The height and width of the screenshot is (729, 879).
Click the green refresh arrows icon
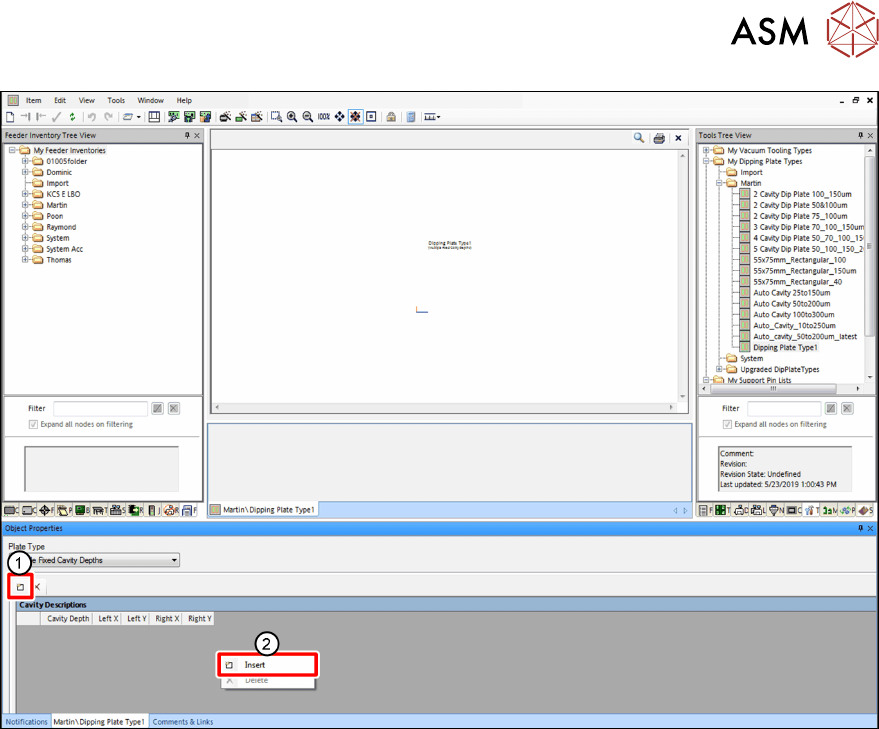[72, 117]
